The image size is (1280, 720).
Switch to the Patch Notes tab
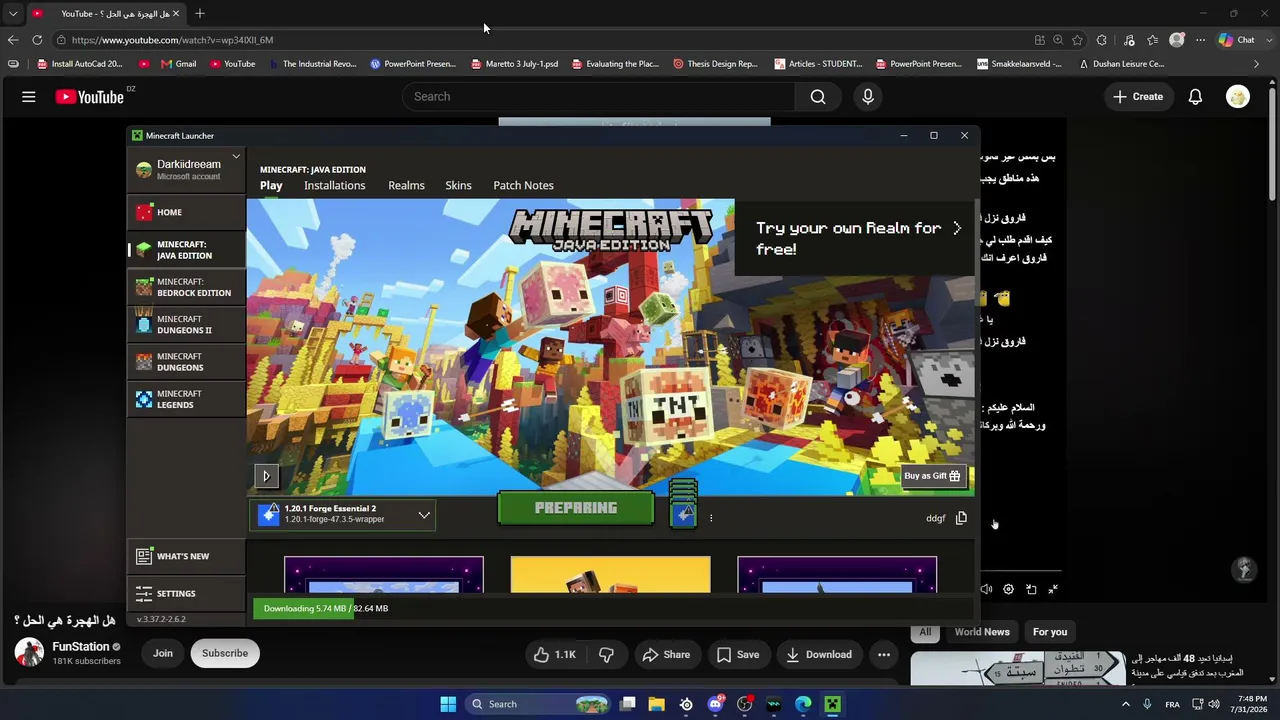point(523,185)
